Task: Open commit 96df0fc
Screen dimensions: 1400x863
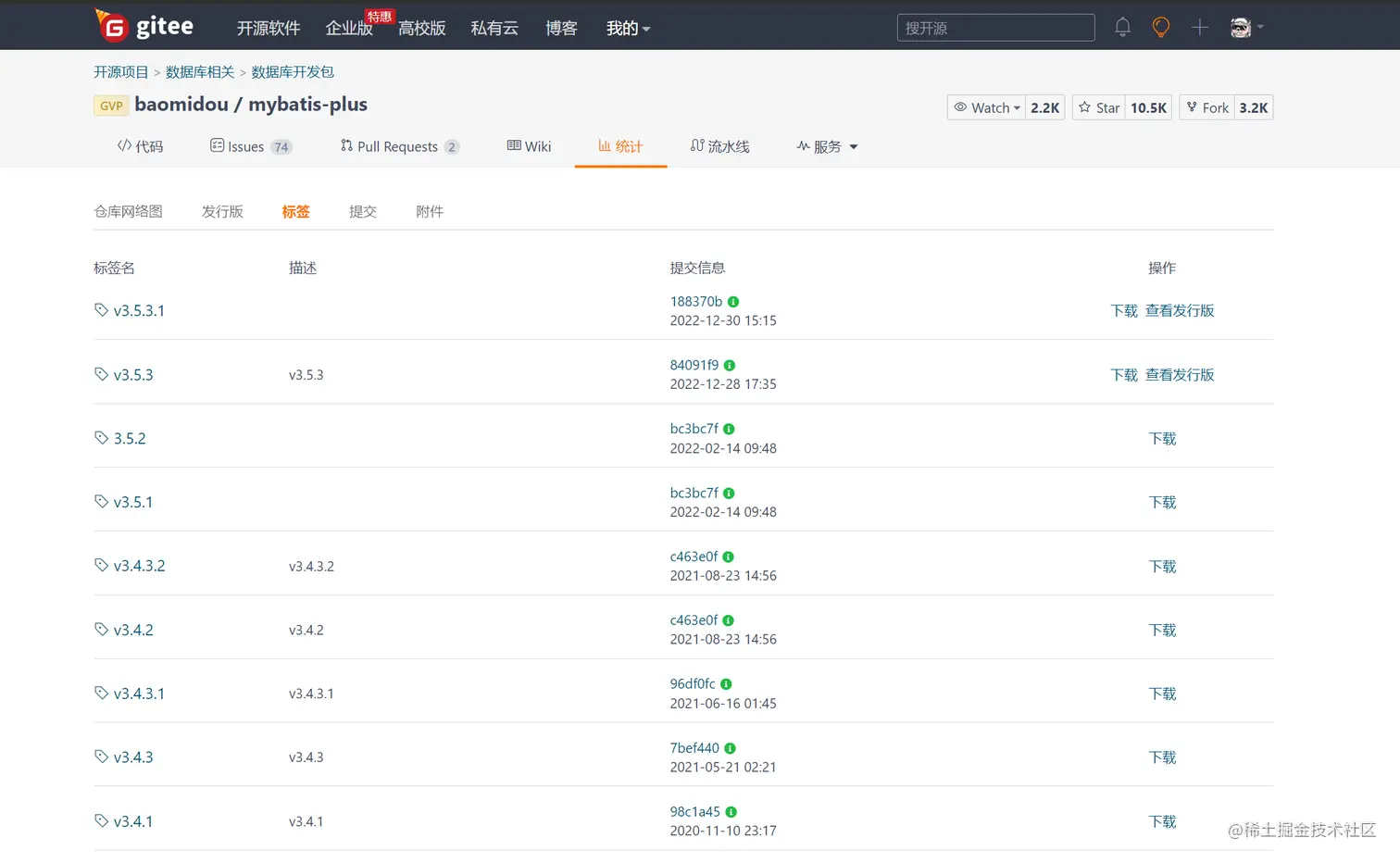Action: pyautogui.click(x=693, y=684)
